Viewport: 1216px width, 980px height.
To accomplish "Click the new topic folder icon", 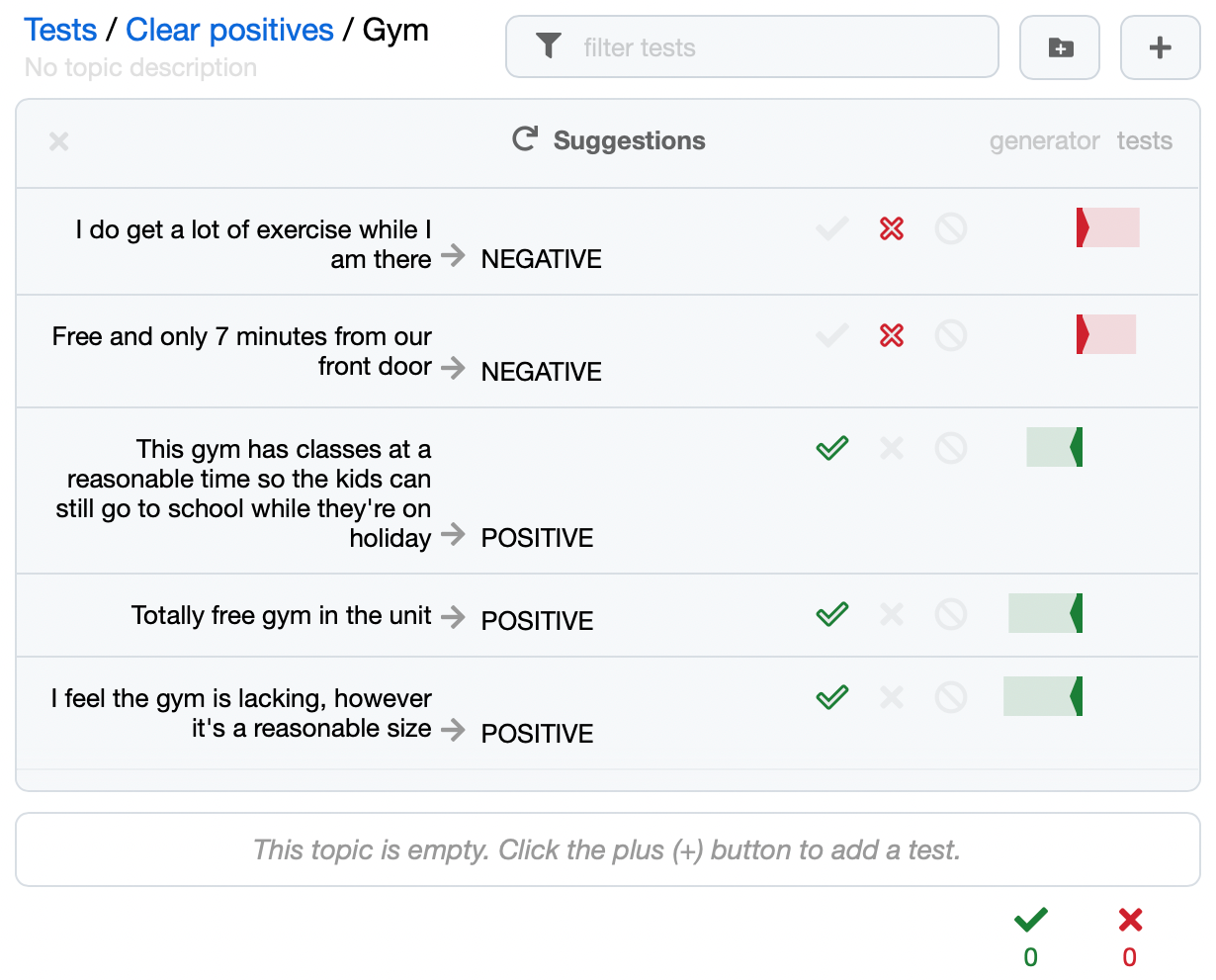I will tap(1060, 47).
